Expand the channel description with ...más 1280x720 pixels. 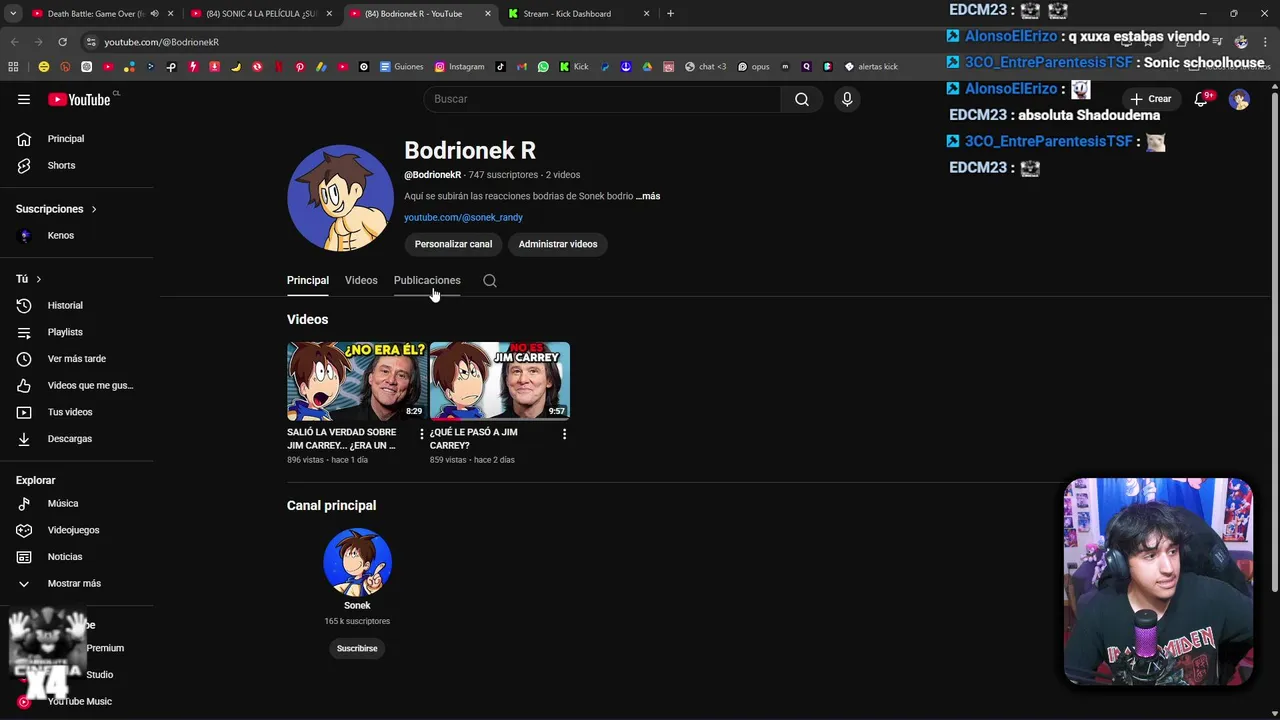(648, 196)
